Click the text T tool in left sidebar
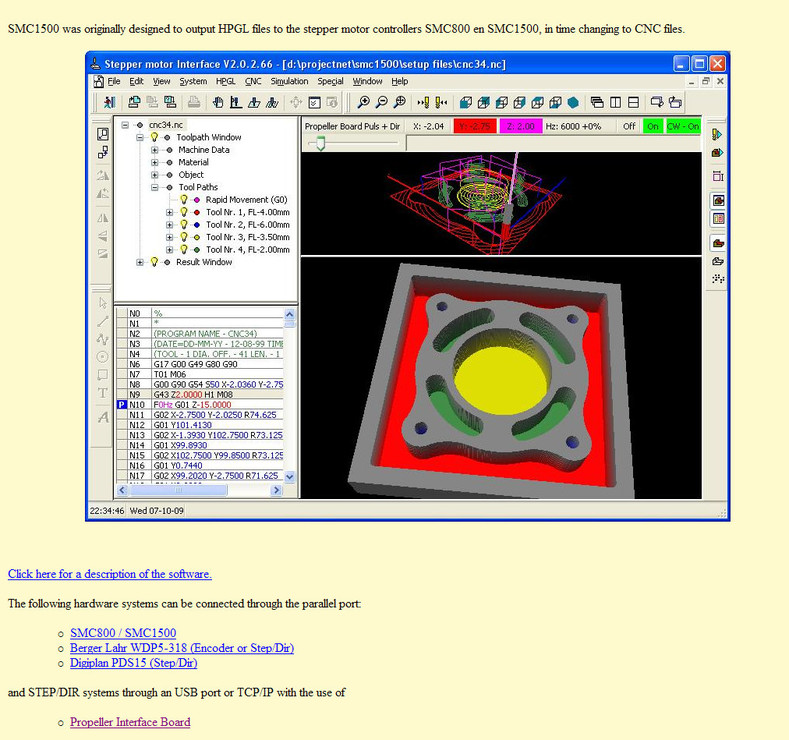 103,393
